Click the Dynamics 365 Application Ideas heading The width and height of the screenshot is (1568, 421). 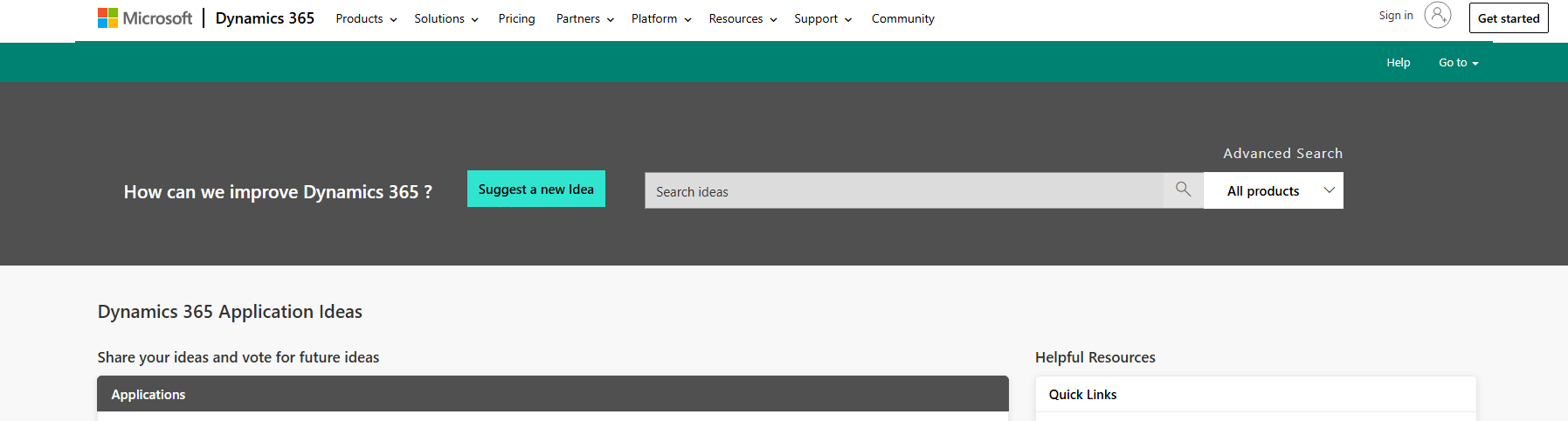coord(230,312)
